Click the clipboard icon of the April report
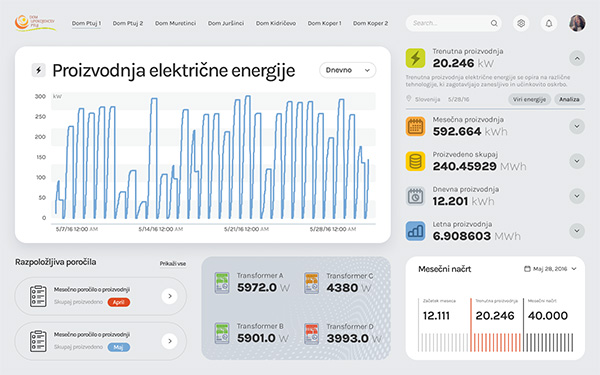This screenshot has width=600, height=375. [x=38, y=296]
